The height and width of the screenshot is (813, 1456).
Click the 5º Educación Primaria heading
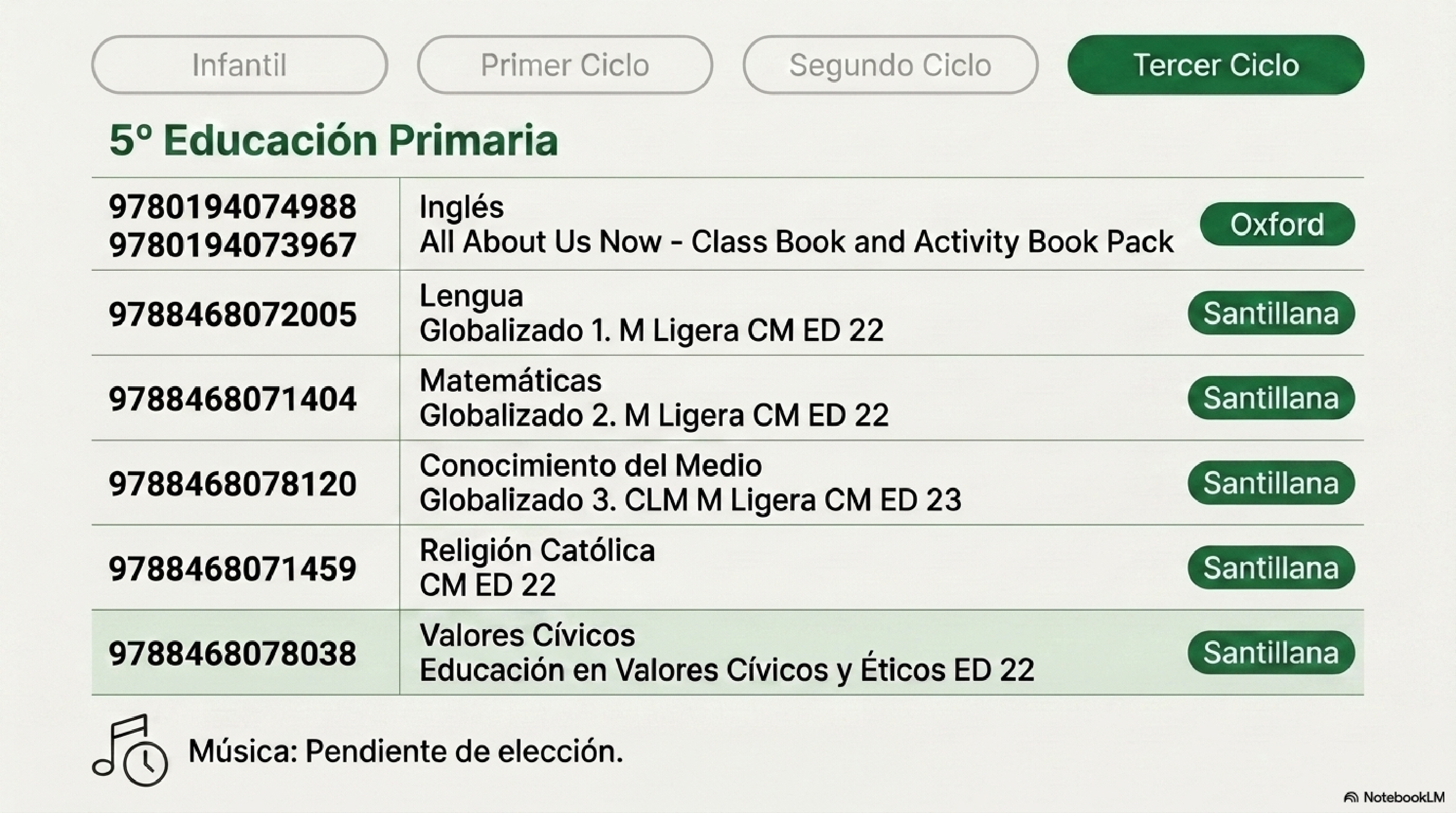(334, 140)
